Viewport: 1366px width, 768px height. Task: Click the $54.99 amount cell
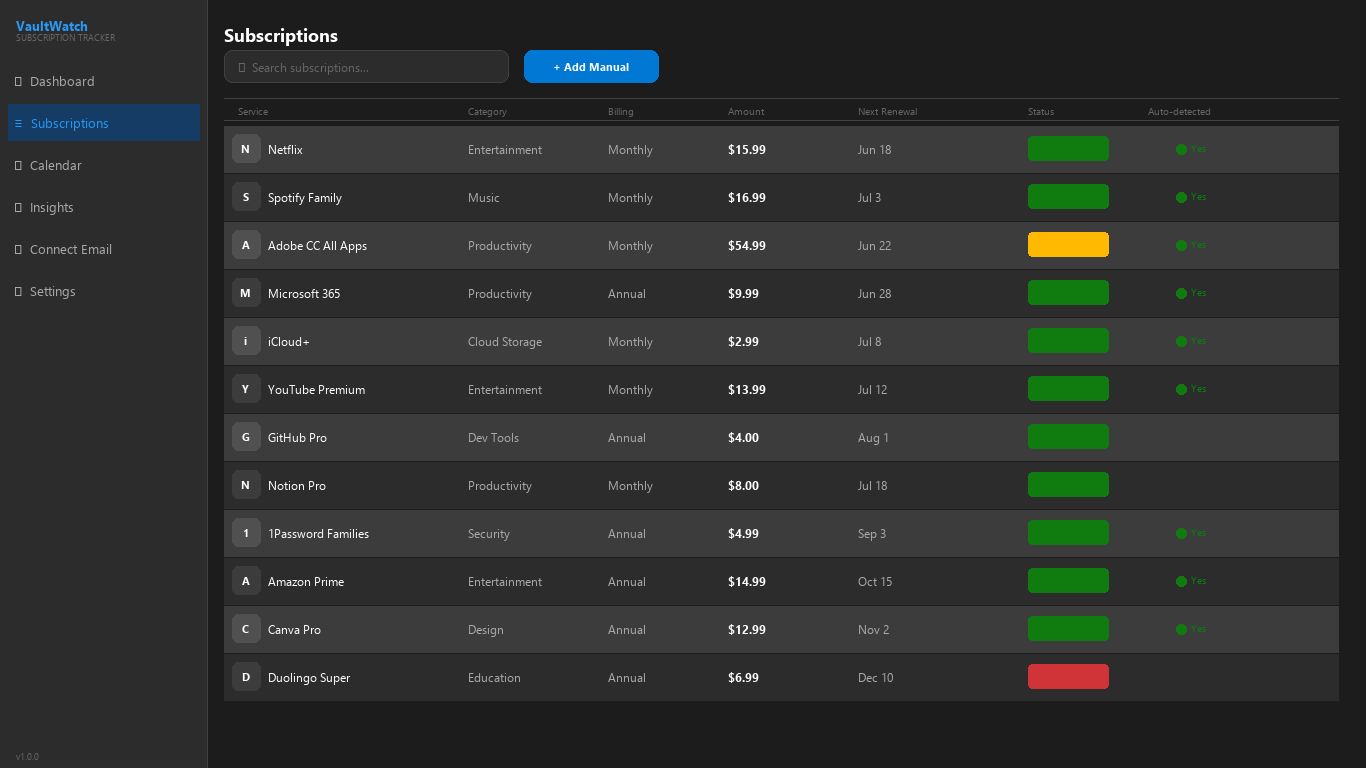(x=747, y=246)
